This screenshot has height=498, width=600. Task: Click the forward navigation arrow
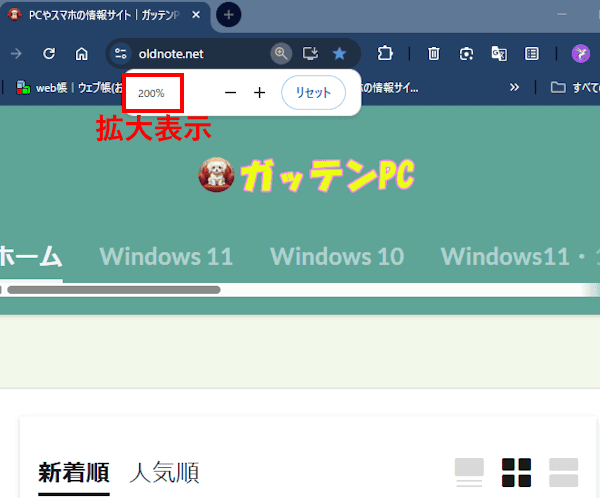point(16,54)
